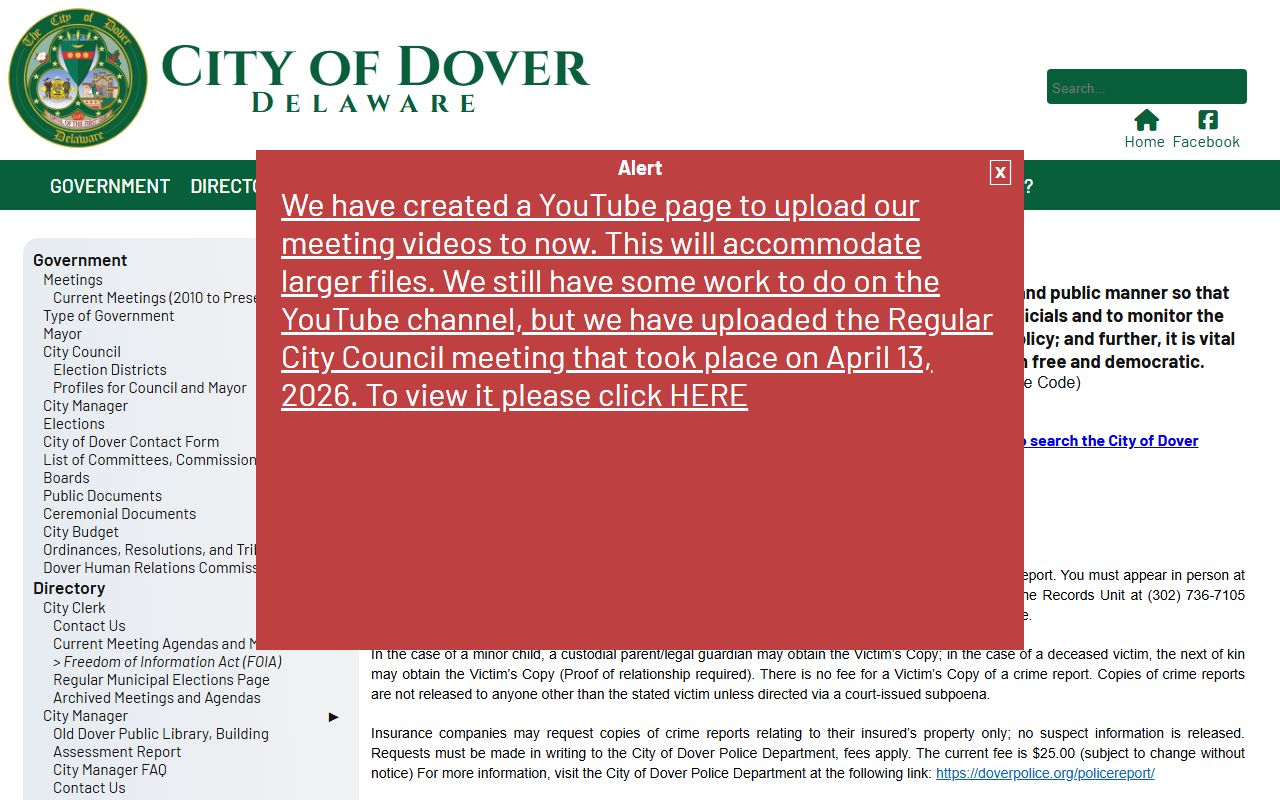Click the City of Dover Delaware title
Image resolution: width=1280 pixels, height=800 pixels.
[375, 78]
